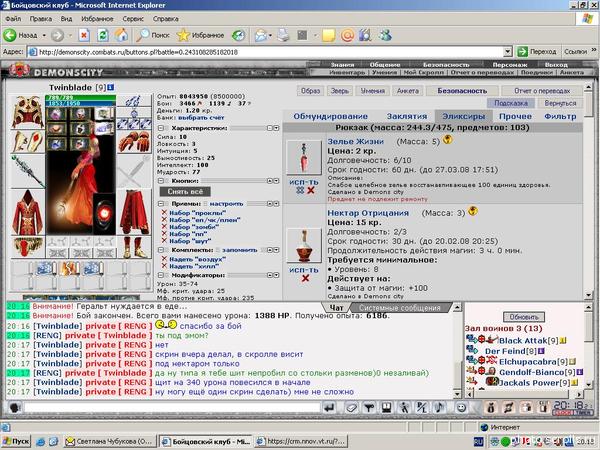Select the equipped staff weapon slot

(28, 171)
